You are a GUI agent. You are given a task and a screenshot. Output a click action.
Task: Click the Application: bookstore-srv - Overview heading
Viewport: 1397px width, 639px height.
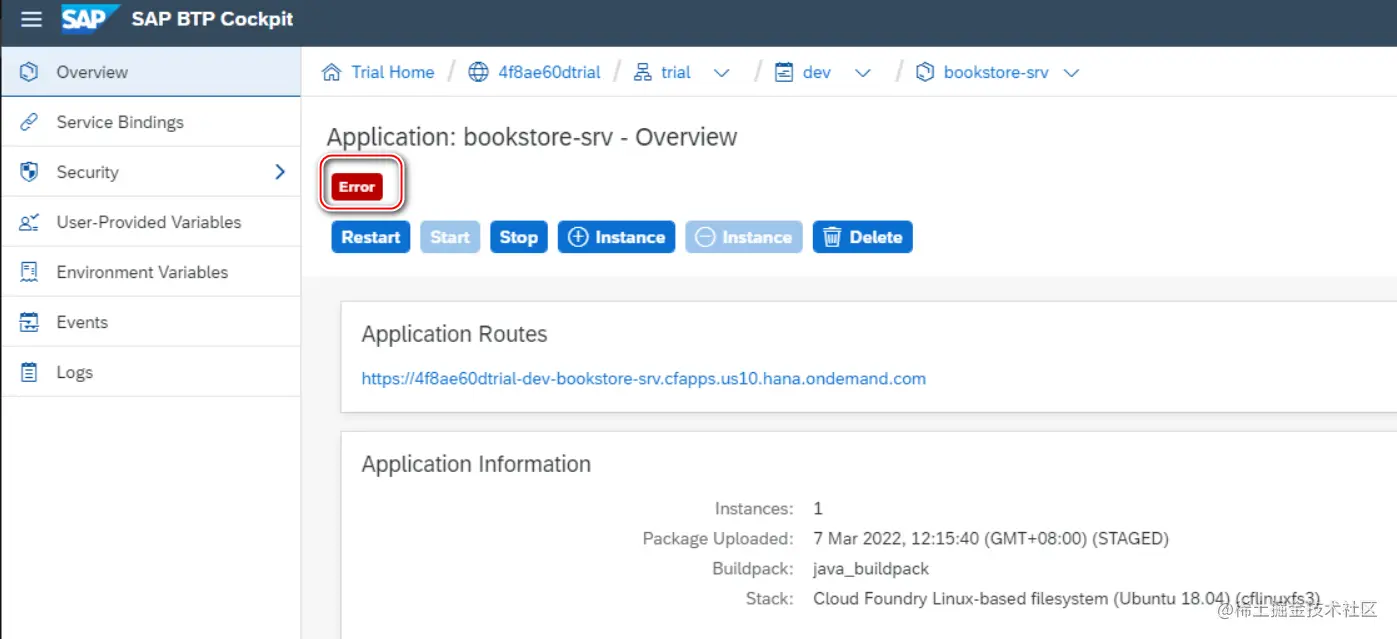tap(532, 137)
